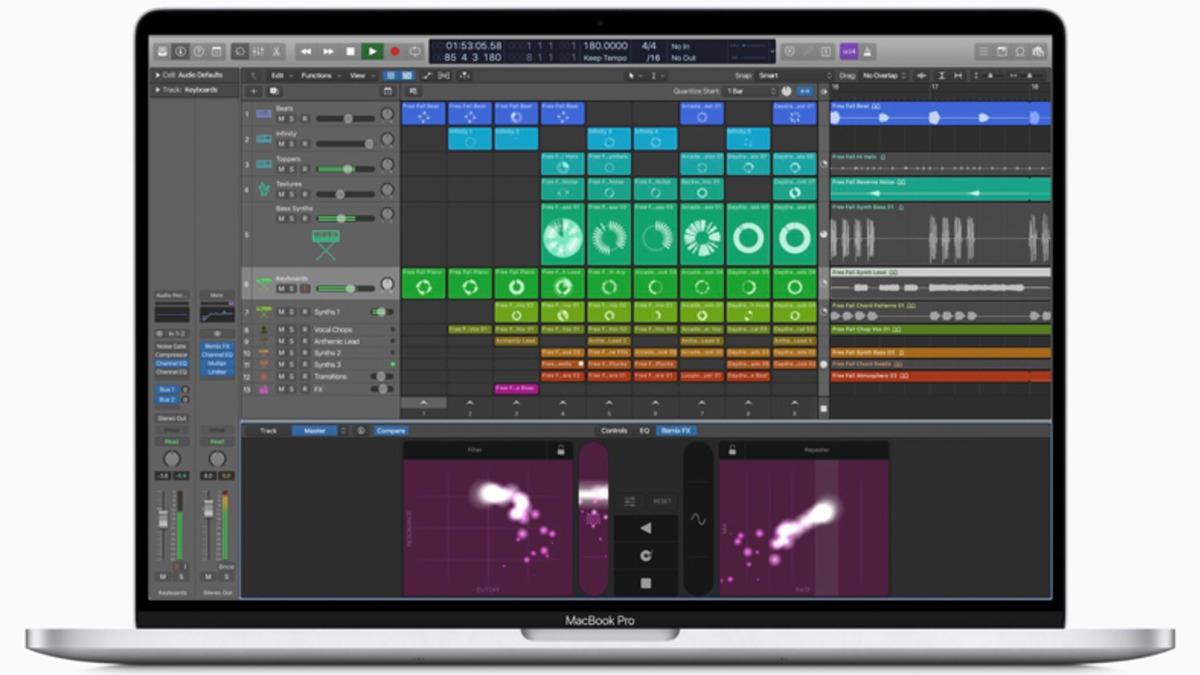Enable Cycle mode in the transport bar
Image resolution: width=1200 pixels, height=675 pixels.
point(415,52)
